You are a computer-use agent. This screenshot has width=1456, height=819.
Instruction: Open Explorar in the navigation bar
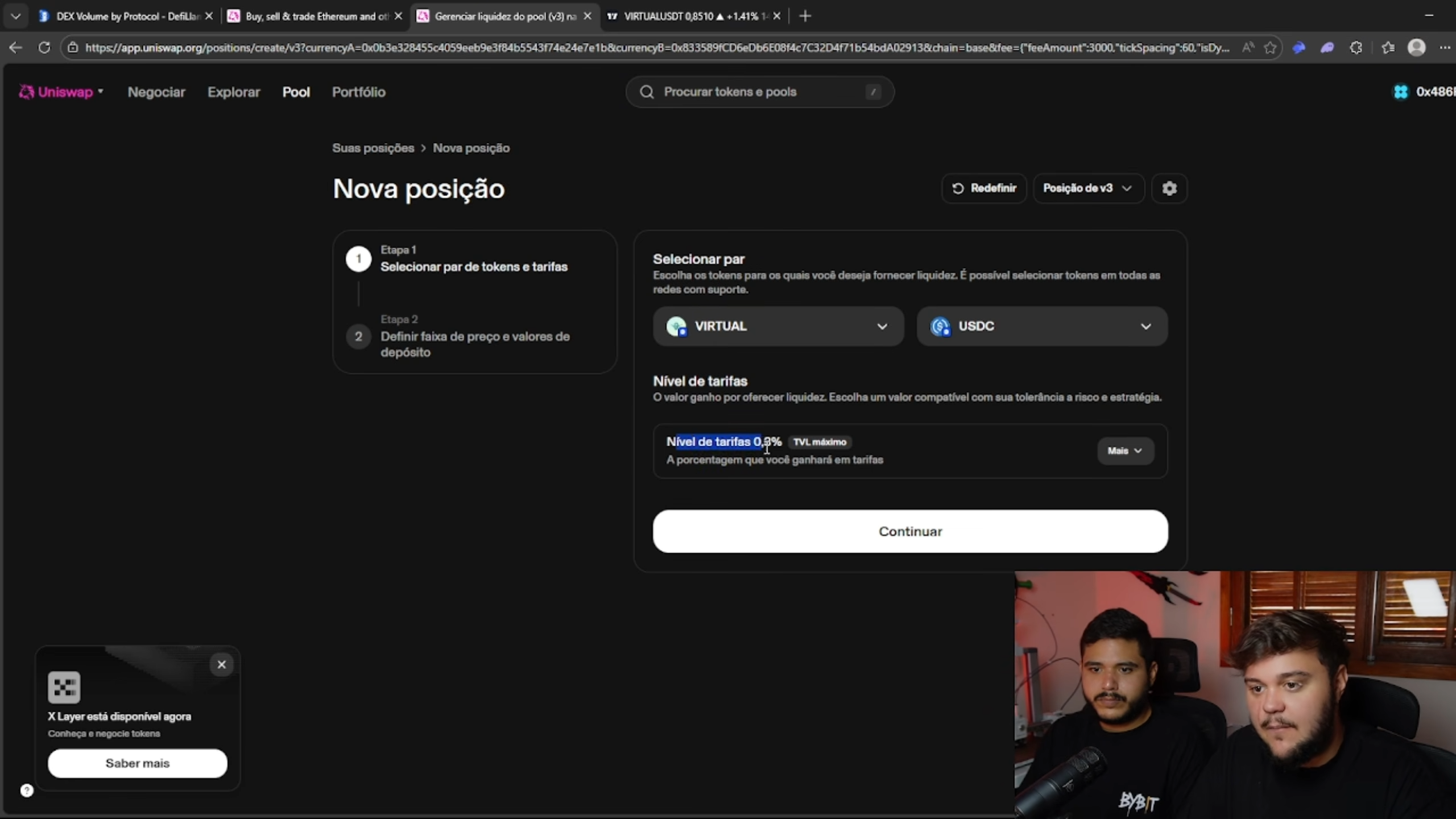(x=233, y=92)
